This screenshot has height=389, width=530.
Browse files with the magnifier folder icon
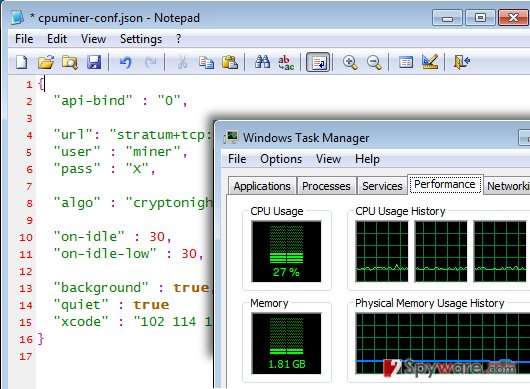tap(70, 63)
